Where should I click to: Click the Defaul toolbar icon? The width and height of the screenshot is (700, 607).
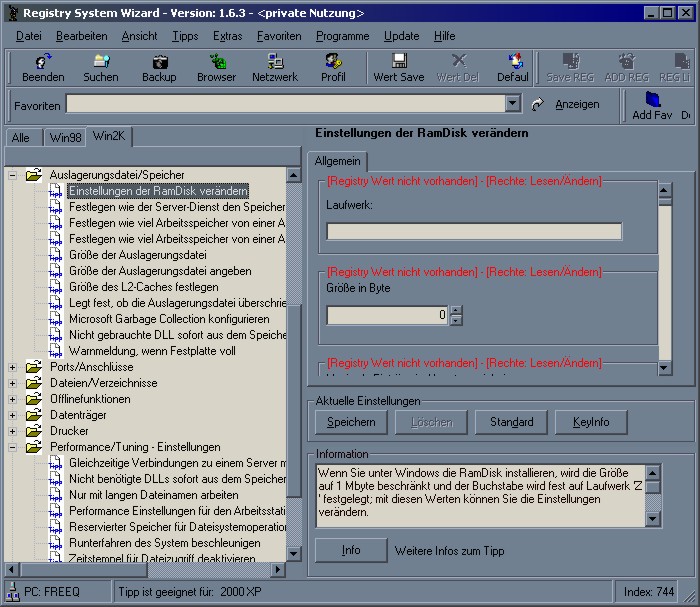coord(516,61)
